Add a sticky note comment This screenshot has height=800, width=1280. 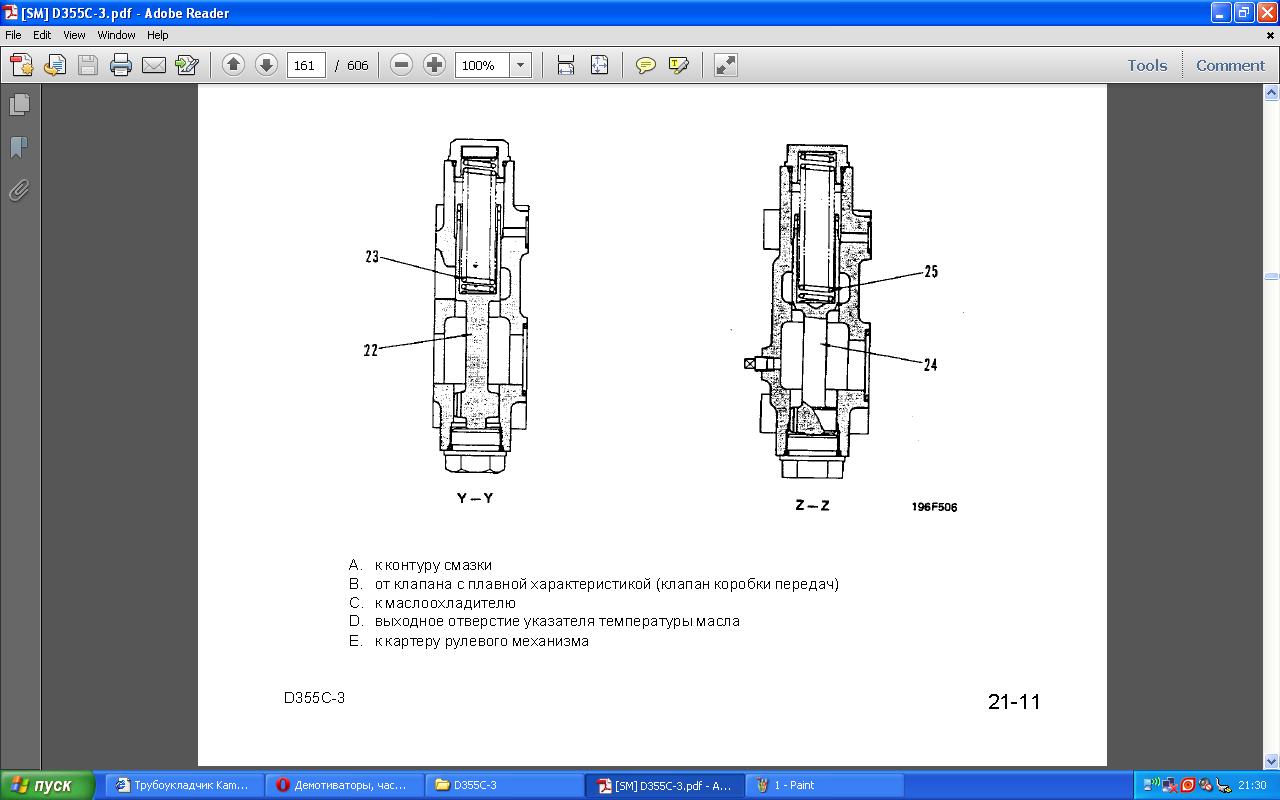point(646,65)
